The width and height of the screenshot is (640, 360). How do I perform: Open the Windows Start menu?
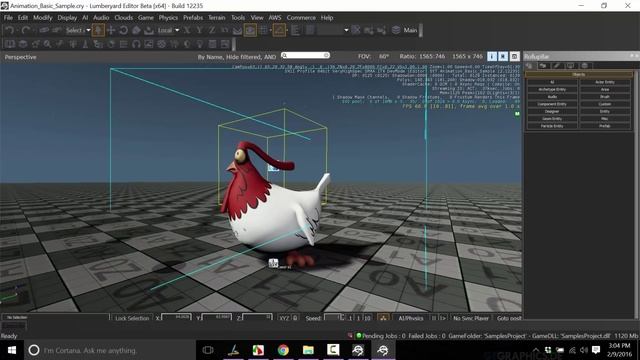12,350
